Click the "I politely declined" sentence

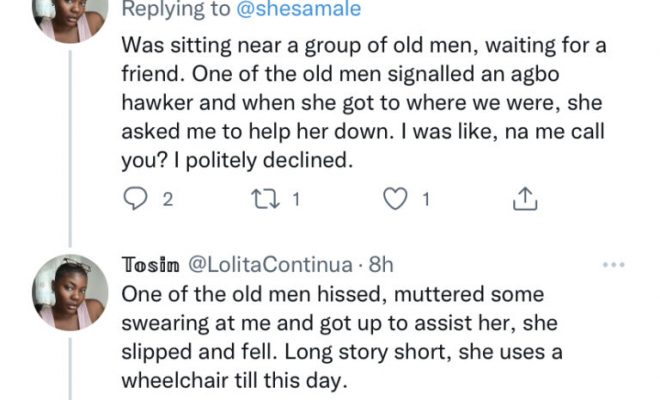pyautogui.click(x=293, y=160)
